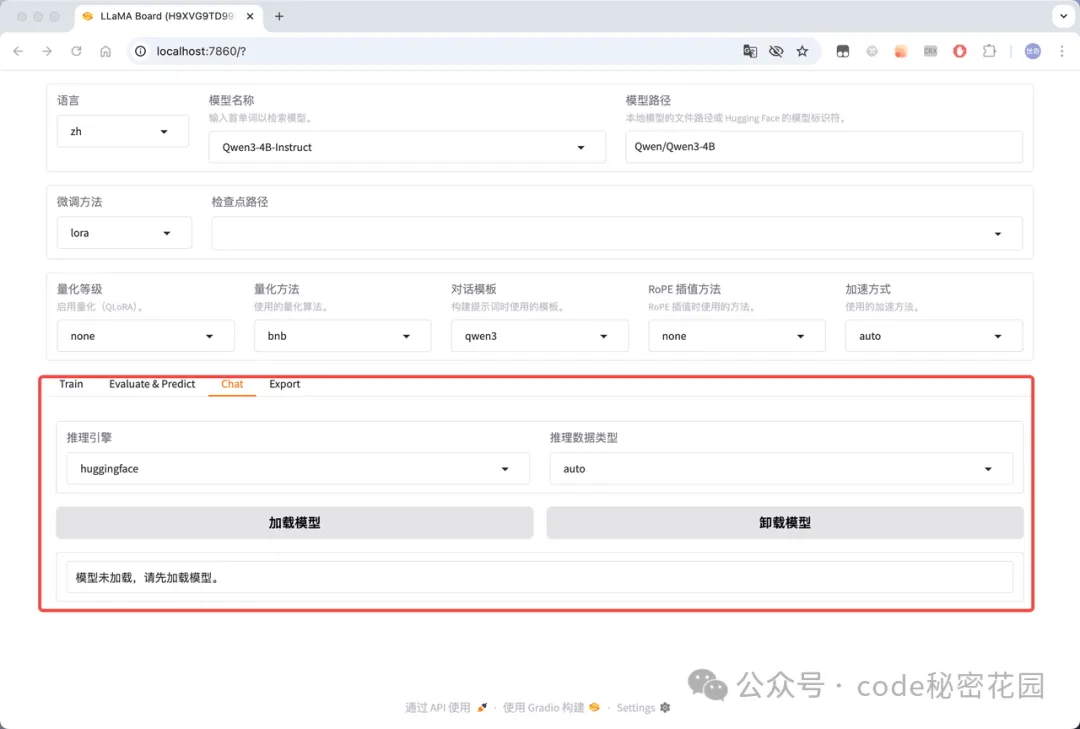Open Gradio Settings gear at footer
This screenshot has height=729, width=1080.
pos(665,708)
